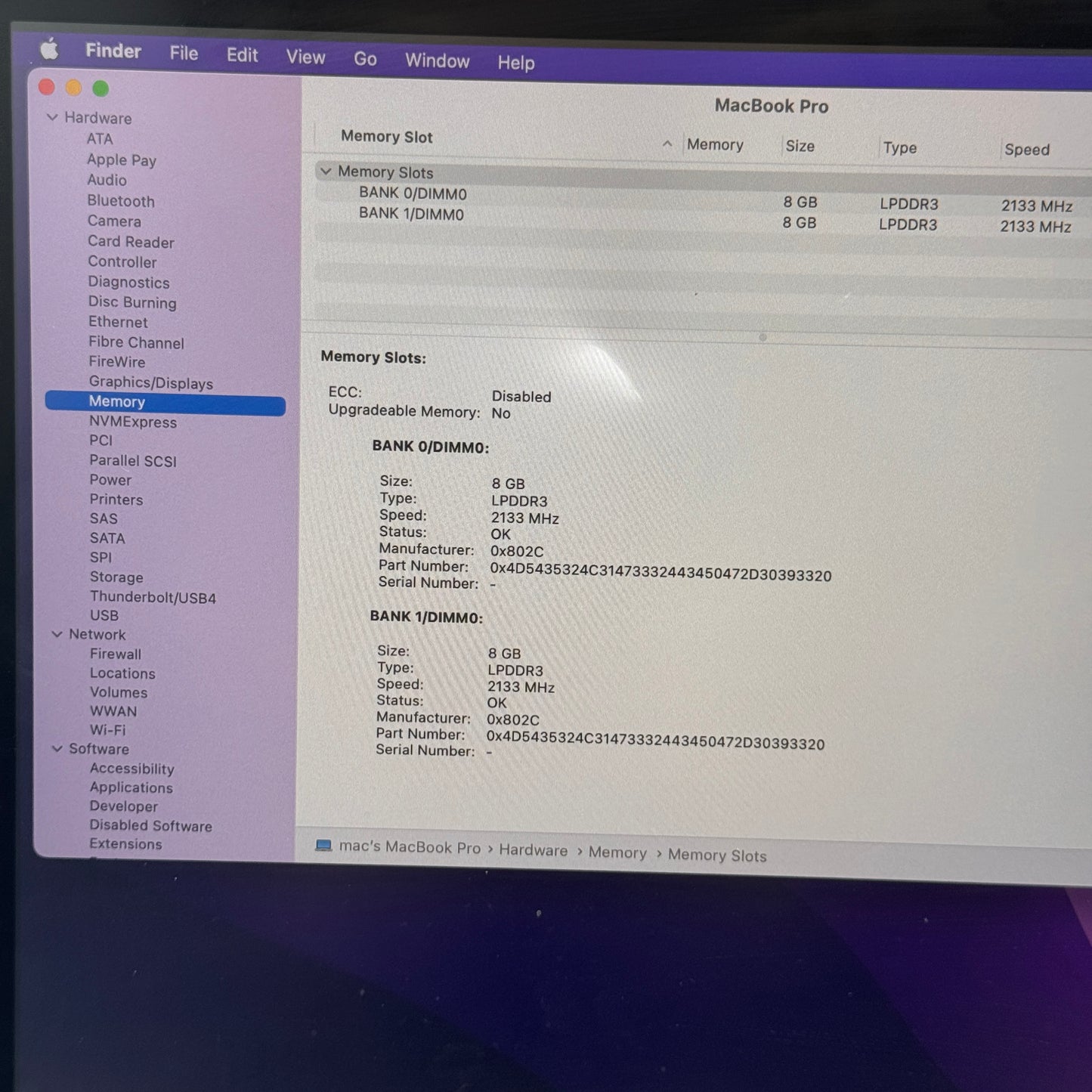The width and height of the screenshot is (1092, 1092).
Task: Sort by the Speed column header
Action: coord(1027,150)
